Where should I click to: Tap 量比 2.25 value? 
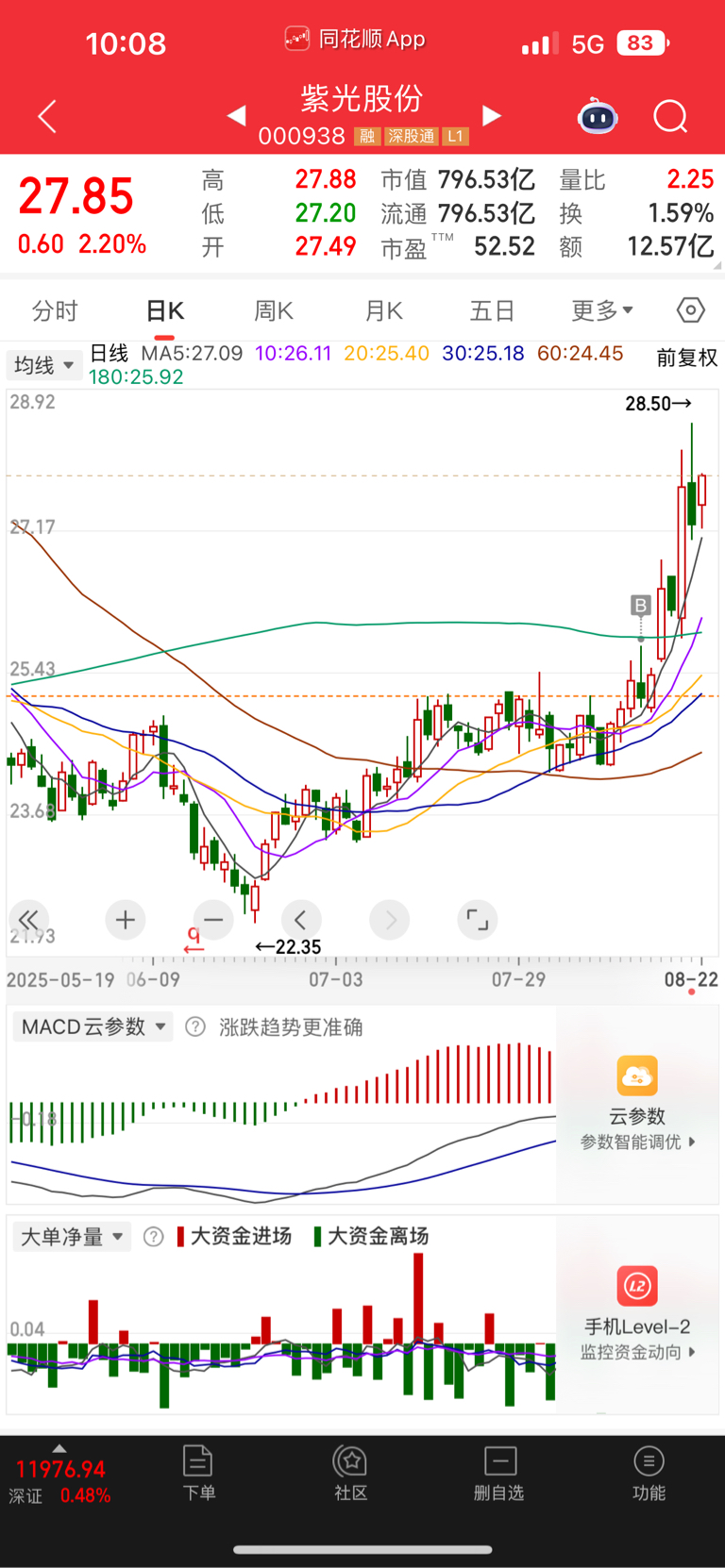coord(690,179)
